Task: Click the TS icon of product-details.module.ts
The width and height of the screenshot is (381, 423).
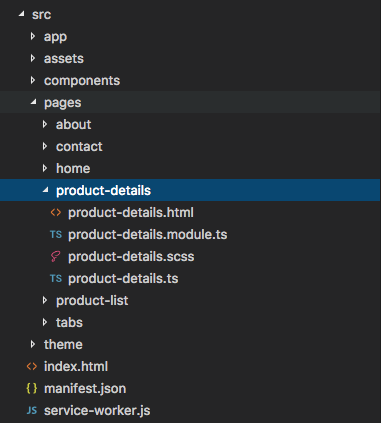Action: click(56, 234)
